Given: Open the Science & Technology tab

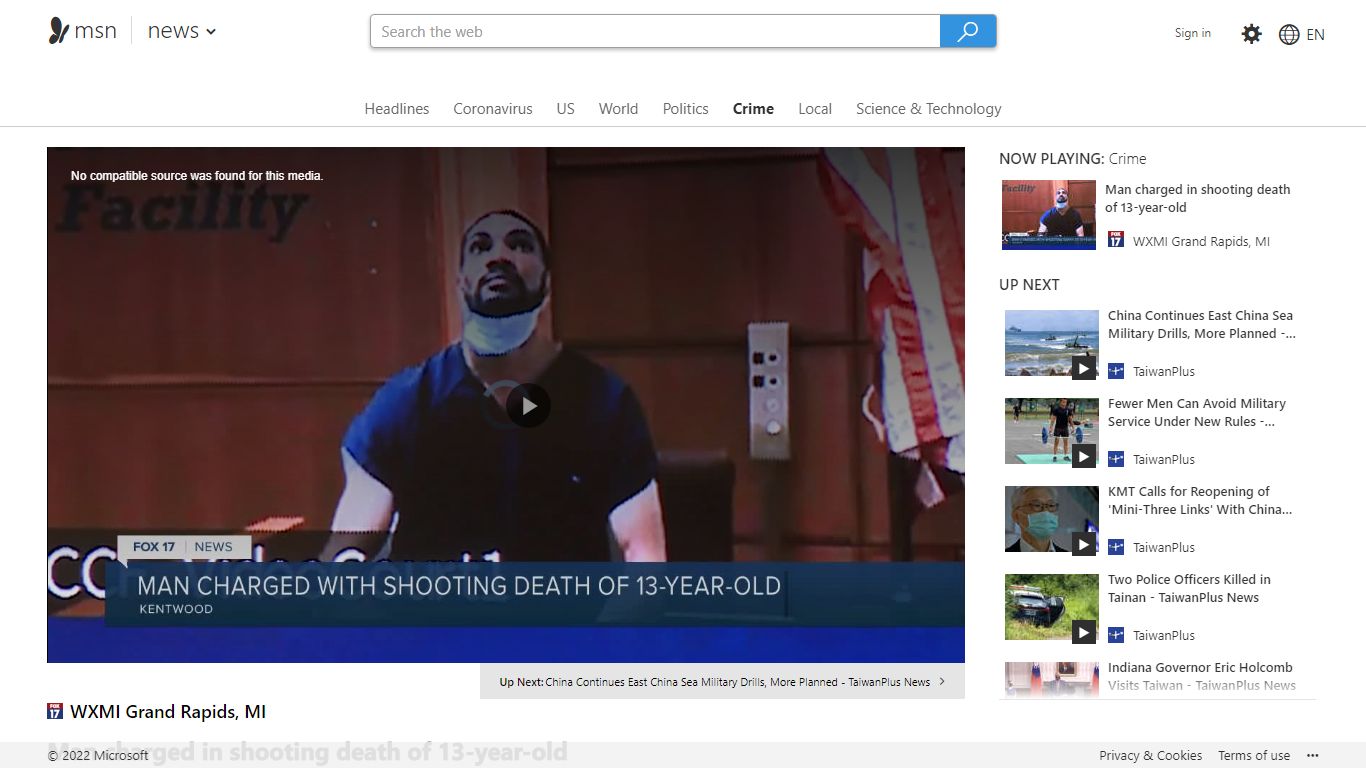Looking at the screenshot, I should (x=928, y=109).
